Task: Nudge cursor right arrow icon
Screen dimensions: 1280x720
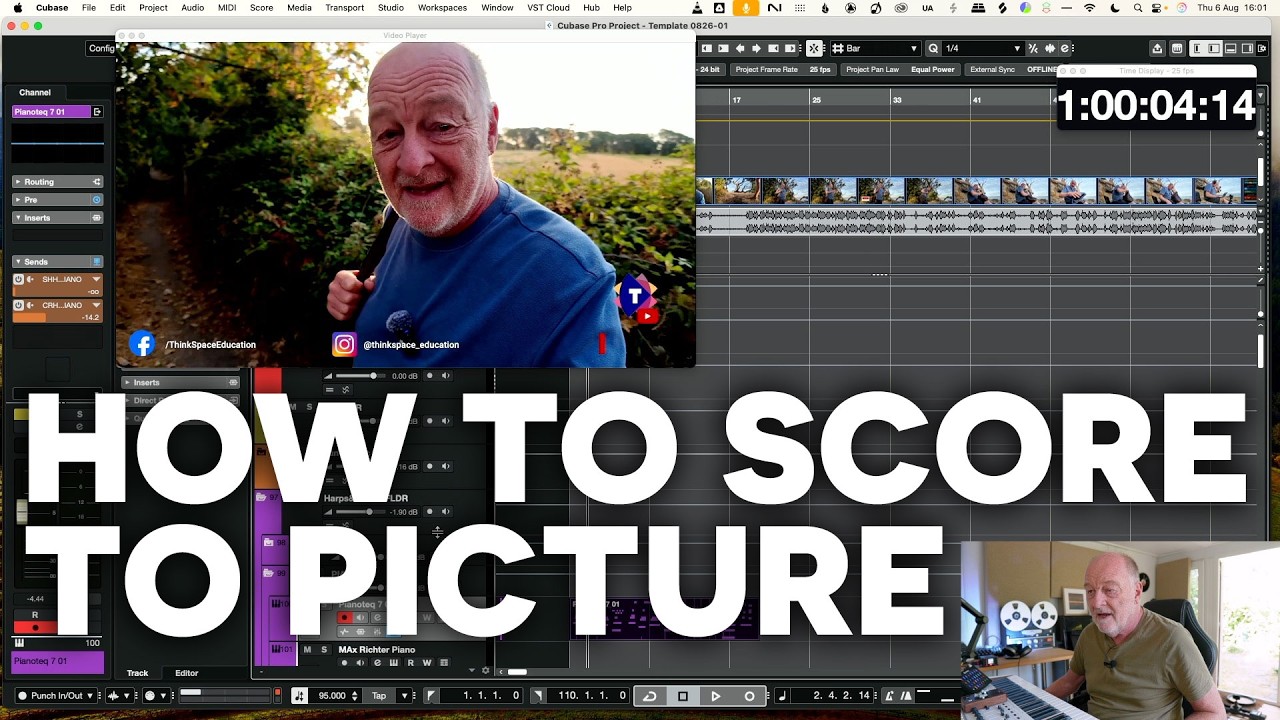Action: [x=757, y=48]
